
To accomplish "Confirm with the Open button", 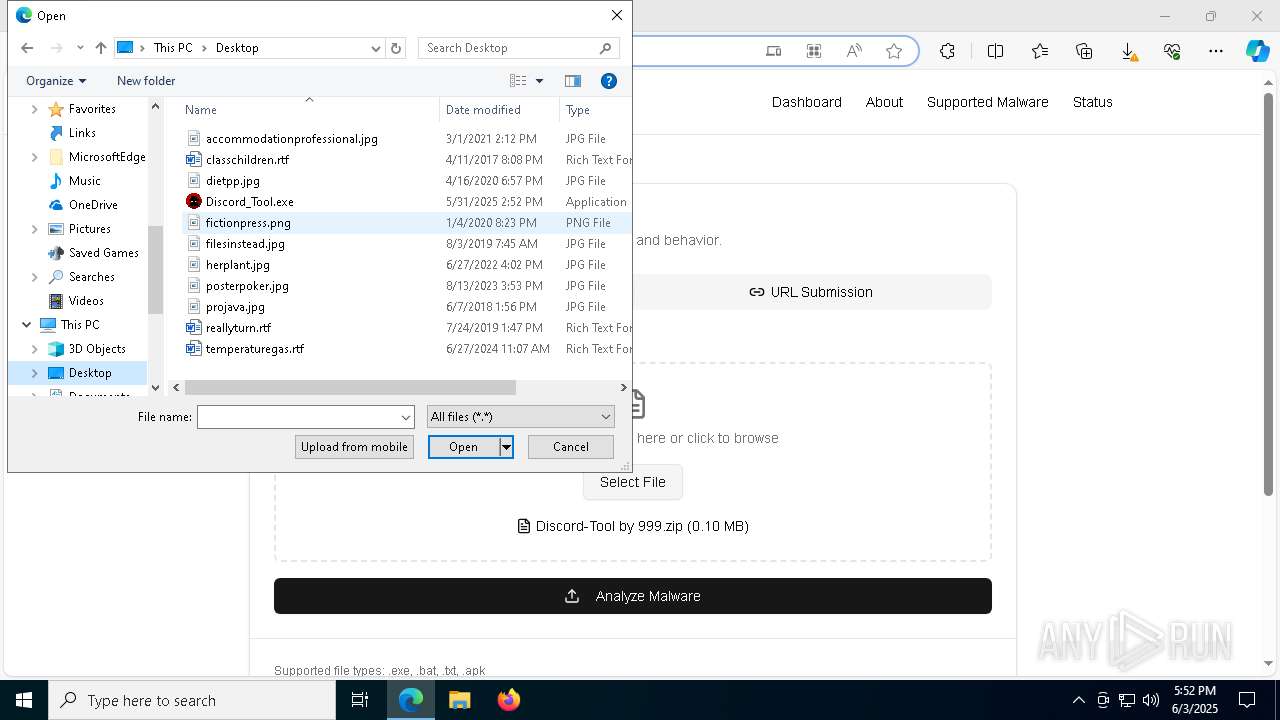I will pyautogui.click(x=464, y=447).
